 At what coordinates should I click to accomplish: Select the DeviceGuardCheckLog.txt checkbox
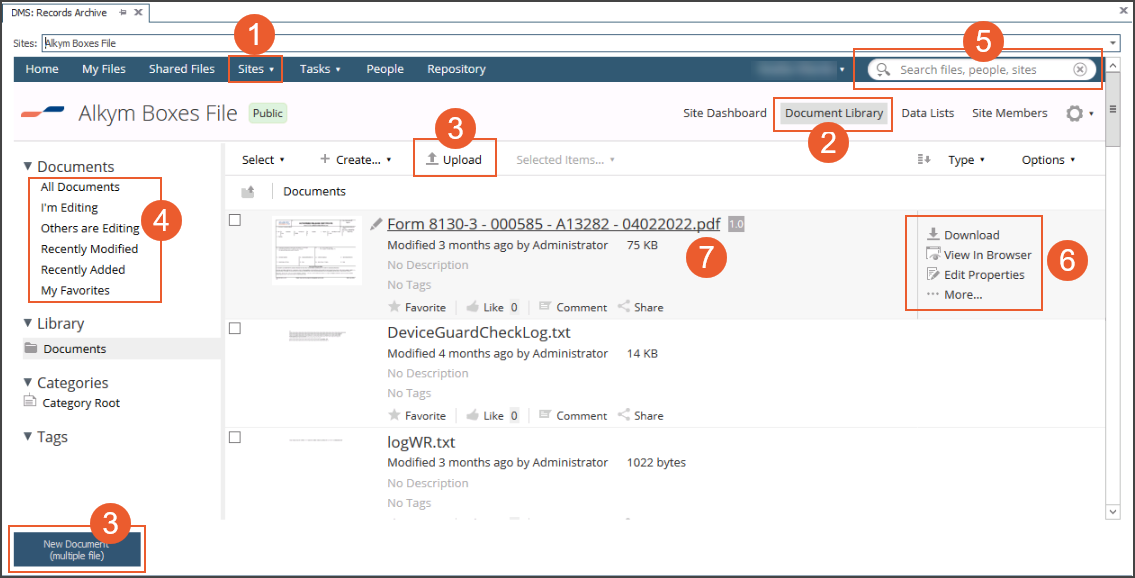tap(235, 328)
